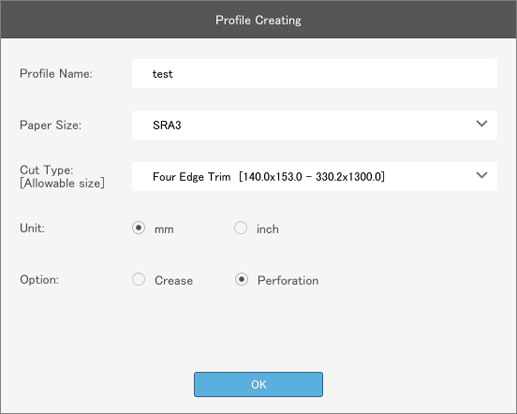Click the 'Perforation' label text
The width and height of the screenshot is (517, 414).
pos(288,281)
